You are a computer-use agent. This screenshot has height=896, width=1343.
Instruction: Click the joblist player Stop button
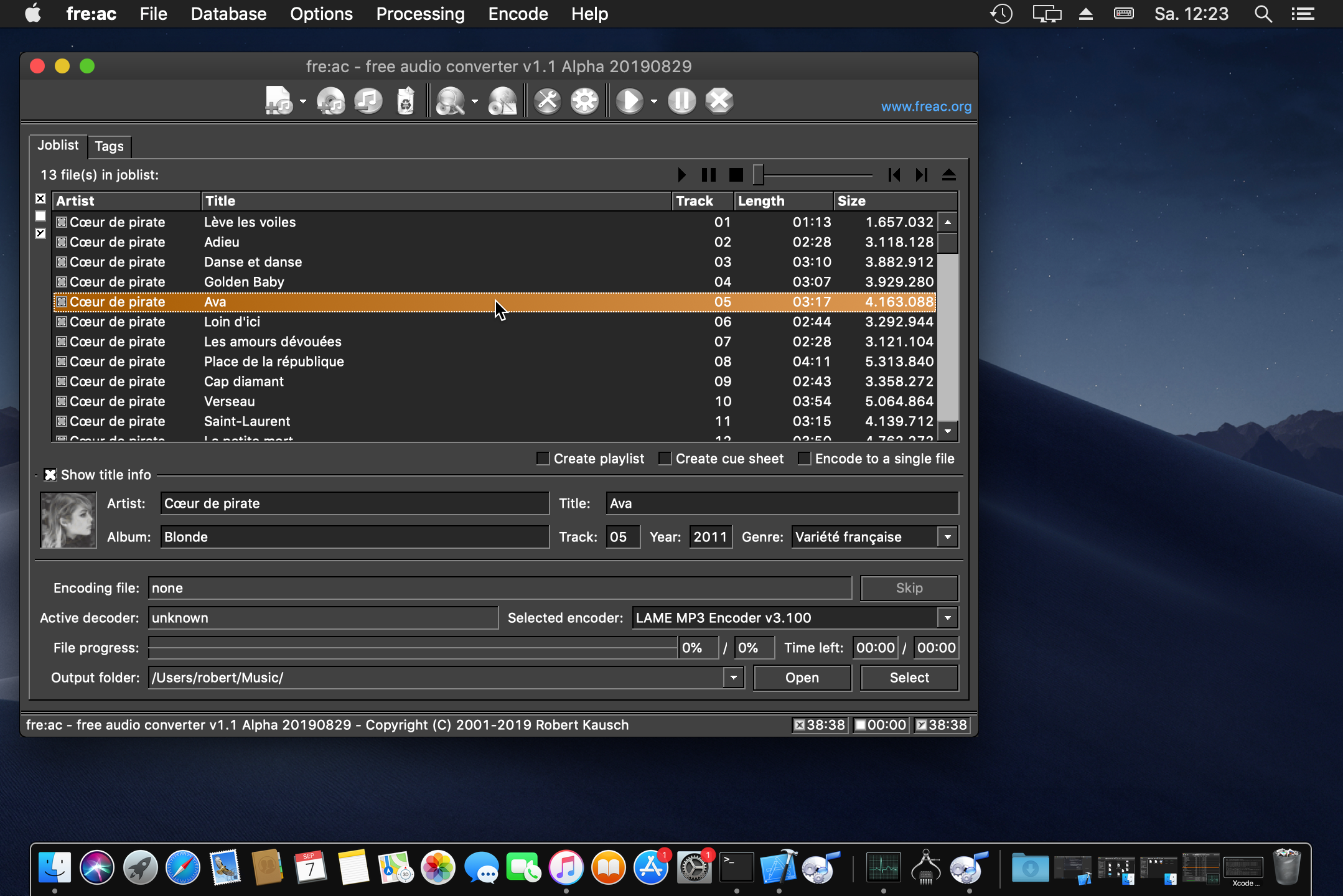click(x=736, y=175)
